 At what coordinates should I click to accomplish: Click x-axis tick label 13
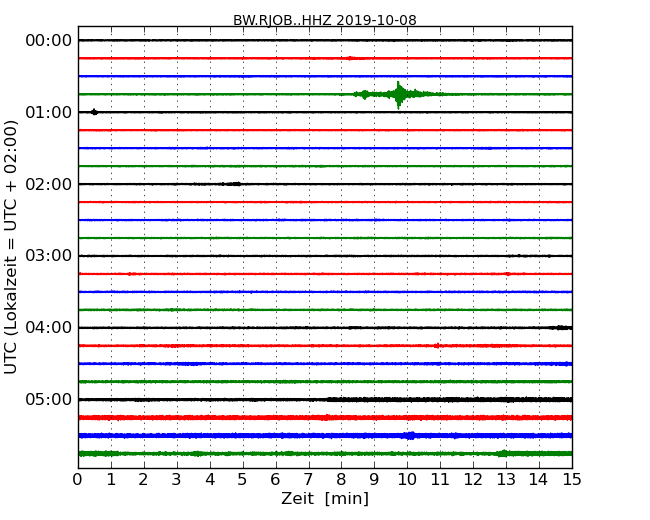[x=506, y=480]
